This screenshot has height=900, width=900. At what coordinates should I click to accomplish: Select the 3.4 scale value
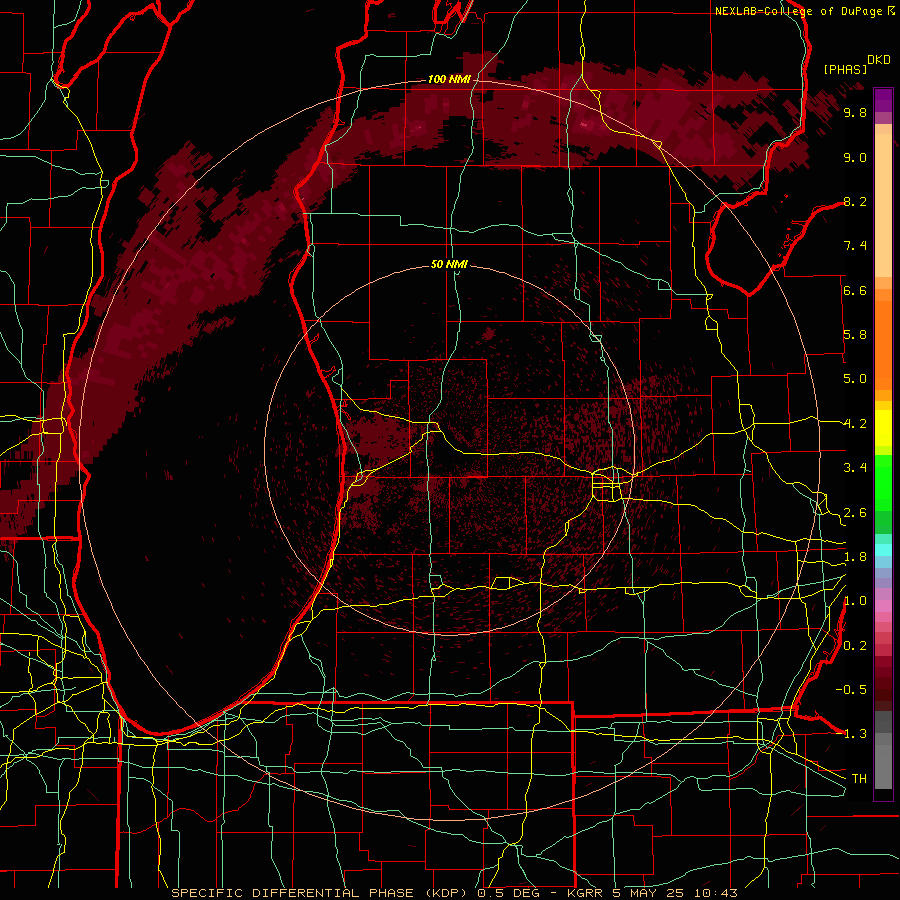855,468
